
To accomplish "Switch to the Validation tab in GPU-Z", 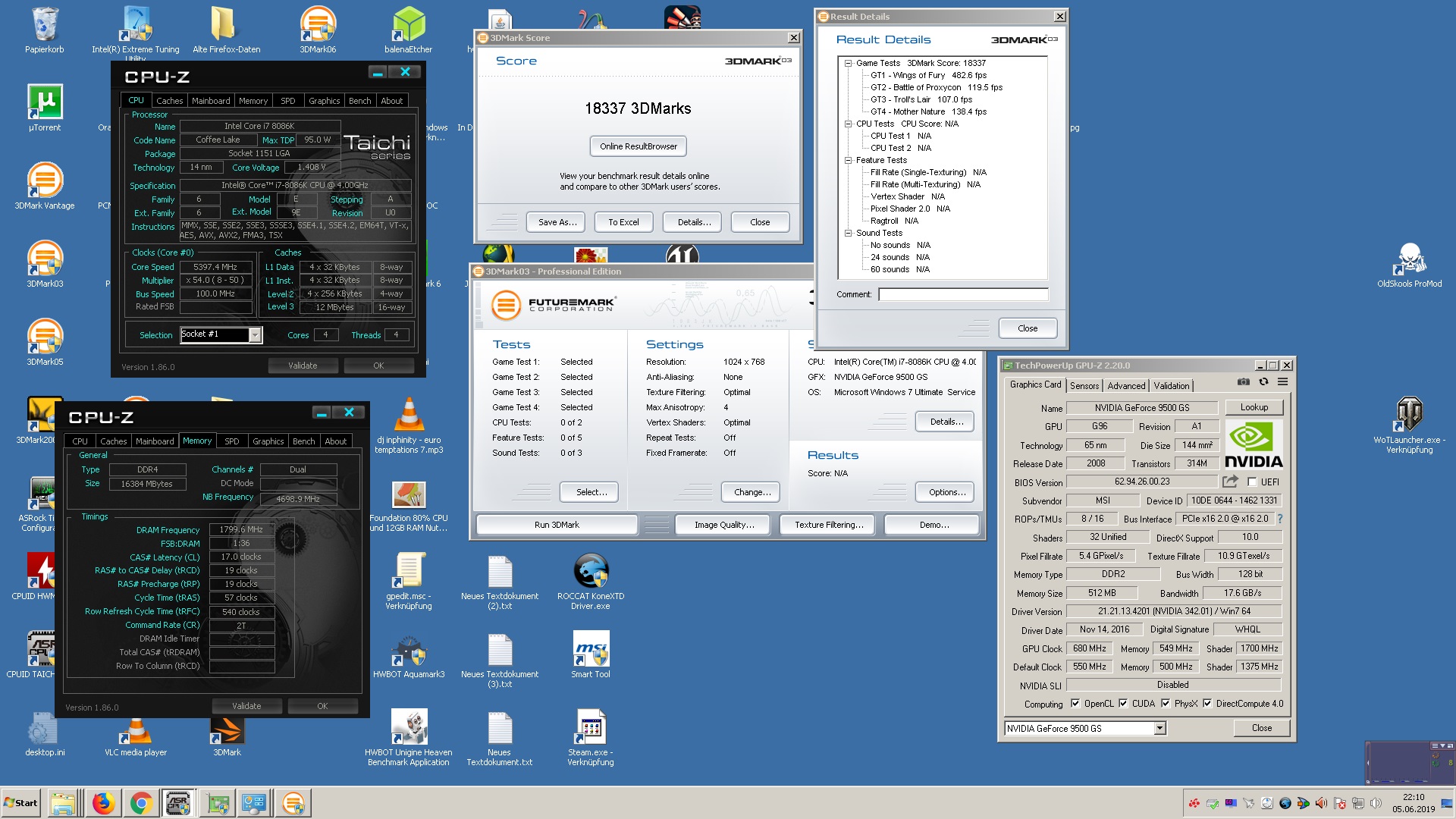I will click(1172, 386).
